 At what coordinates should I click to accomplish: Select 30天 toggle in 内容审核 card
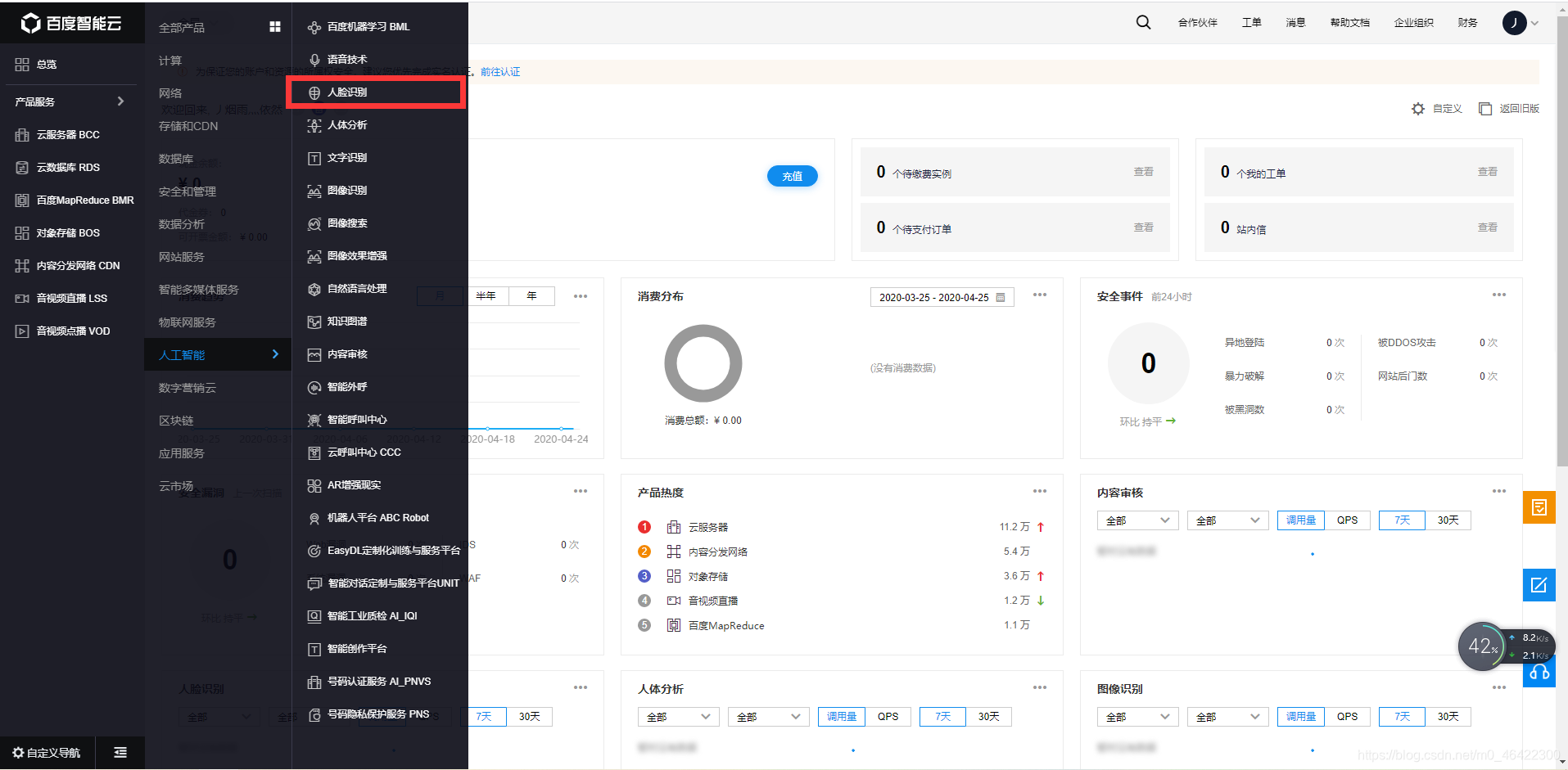[x=1448, y=520]
